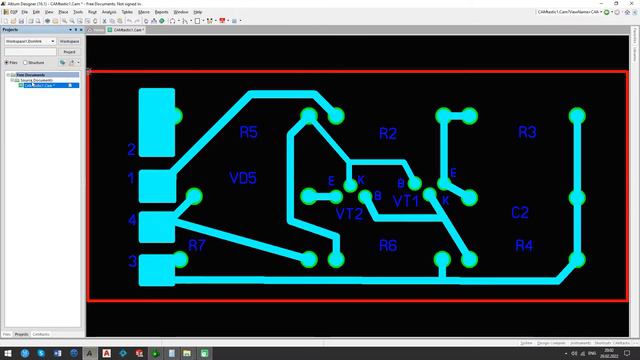
Task: Click the VT2 designator label on board
Action: tap(349, 213)
